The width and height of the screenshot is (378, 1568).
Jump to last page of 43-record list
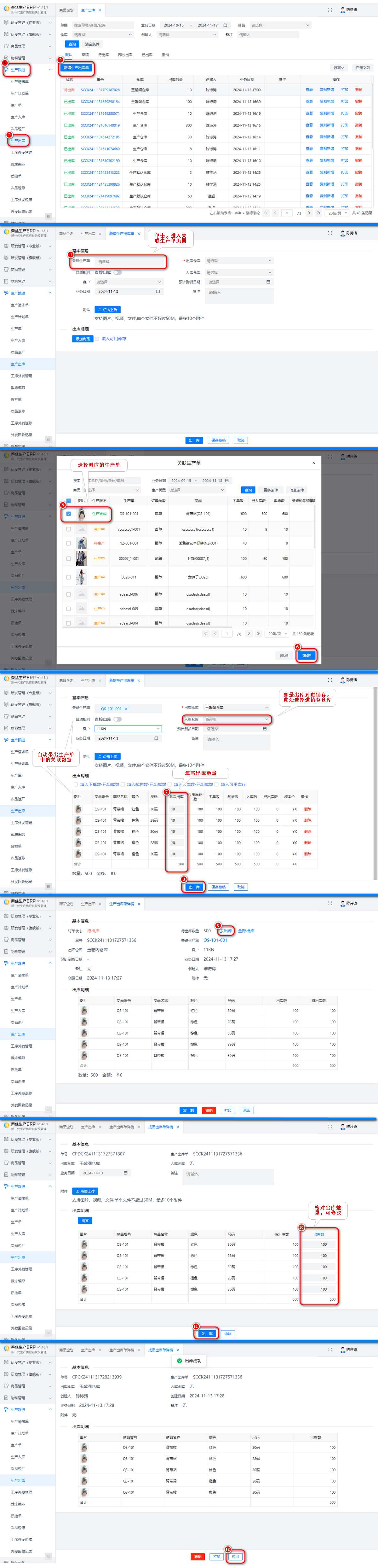318,213
